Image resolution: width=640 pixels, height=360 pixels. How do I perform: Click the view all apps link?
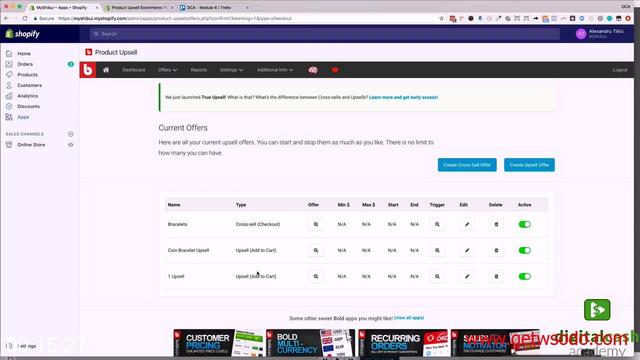(x=409, y=318)
